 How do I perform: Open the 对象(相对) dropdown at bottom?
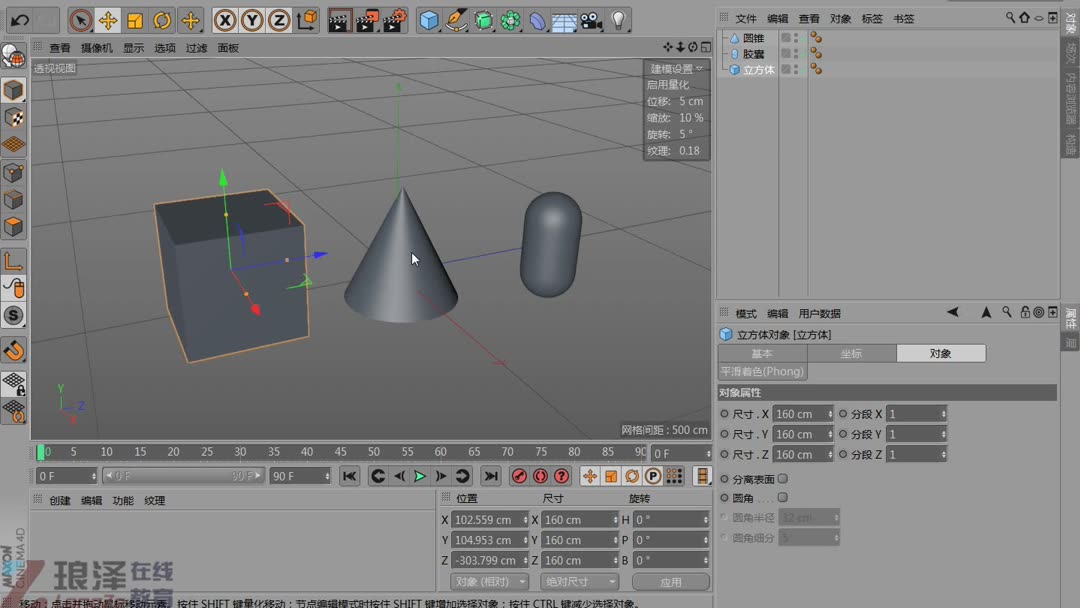tap(489, 581)
